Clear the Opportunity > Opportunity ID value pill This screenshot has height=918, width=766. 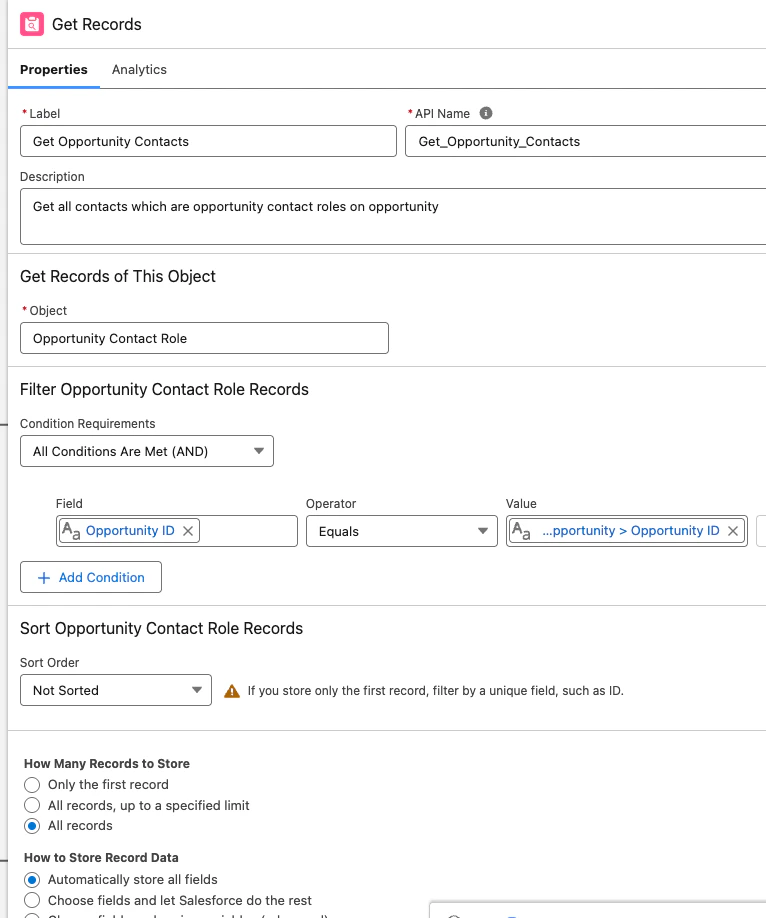[733, 531]
